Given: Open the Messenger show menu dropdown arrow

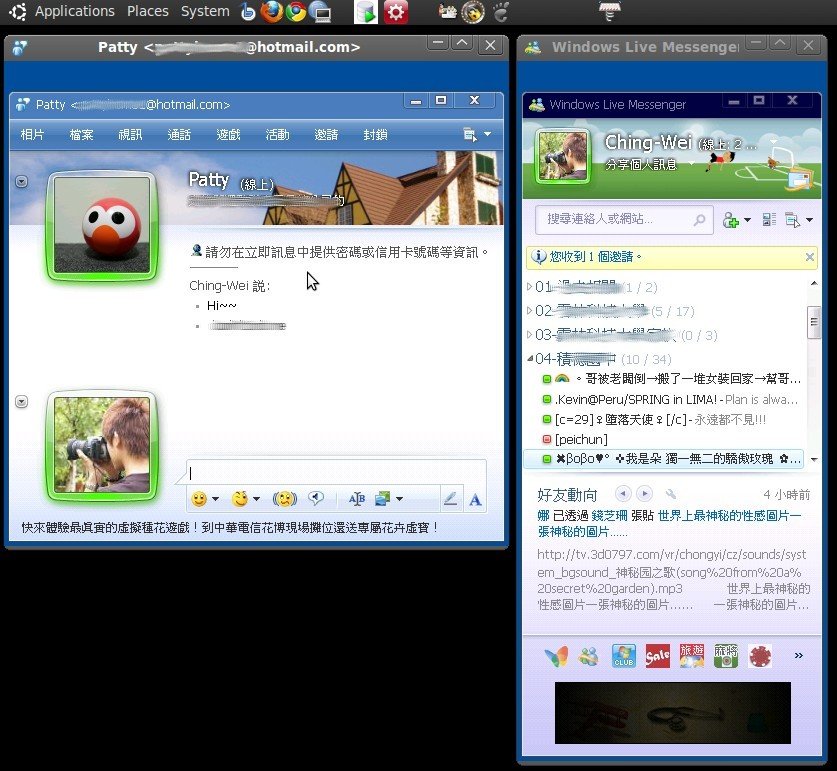Looking at the screenshot, I should tap(809, 220).
